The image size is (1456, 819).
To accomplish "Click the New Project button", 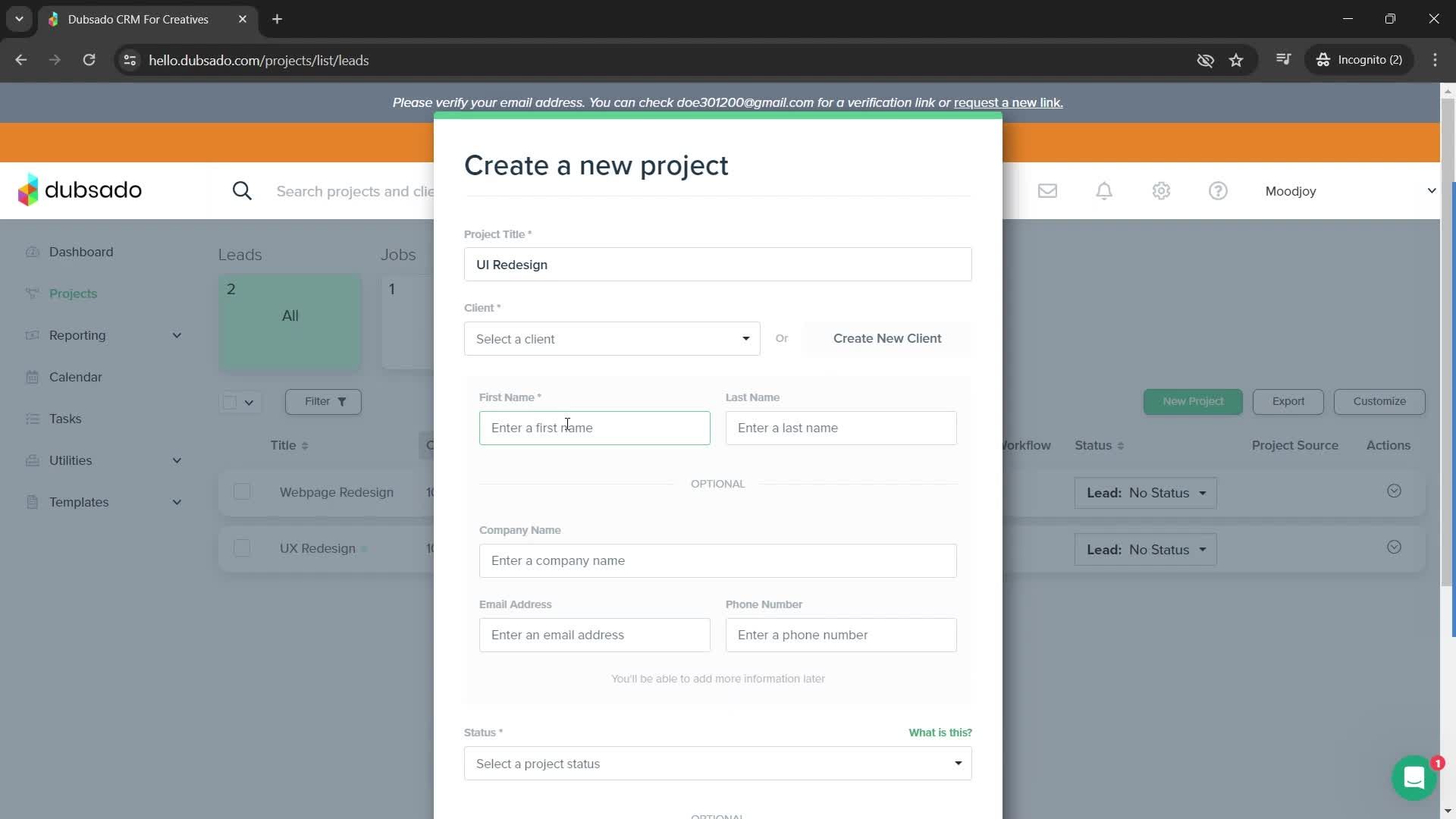I will 1193,401.
